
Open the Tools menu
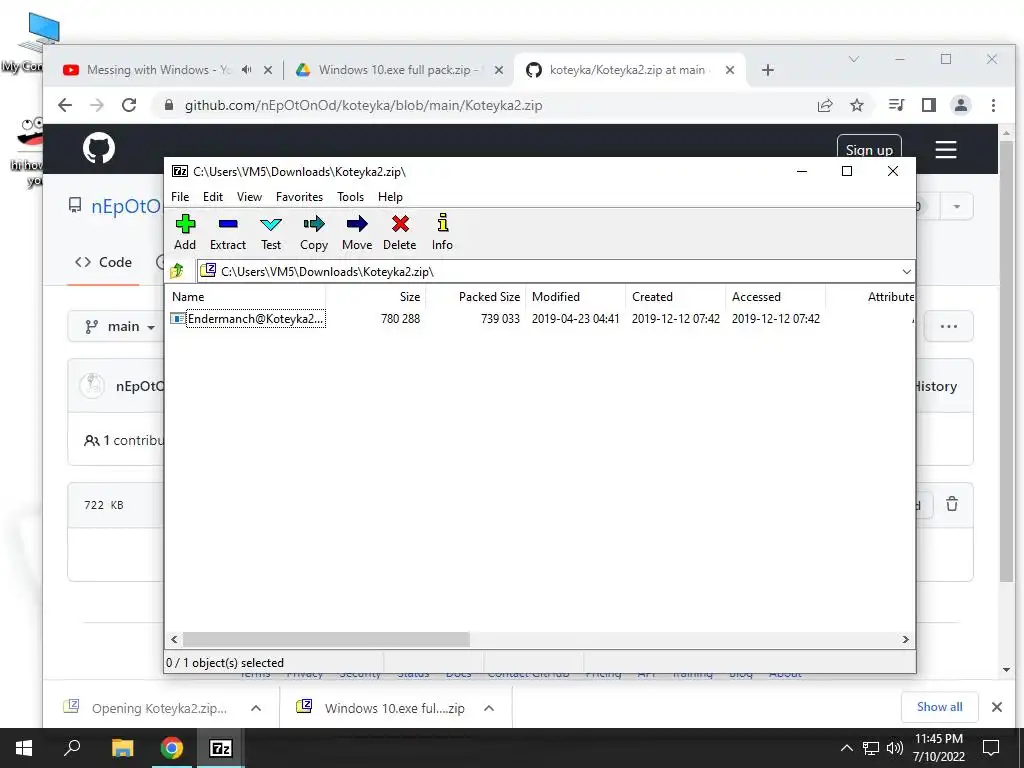click(x=350, y=197)
